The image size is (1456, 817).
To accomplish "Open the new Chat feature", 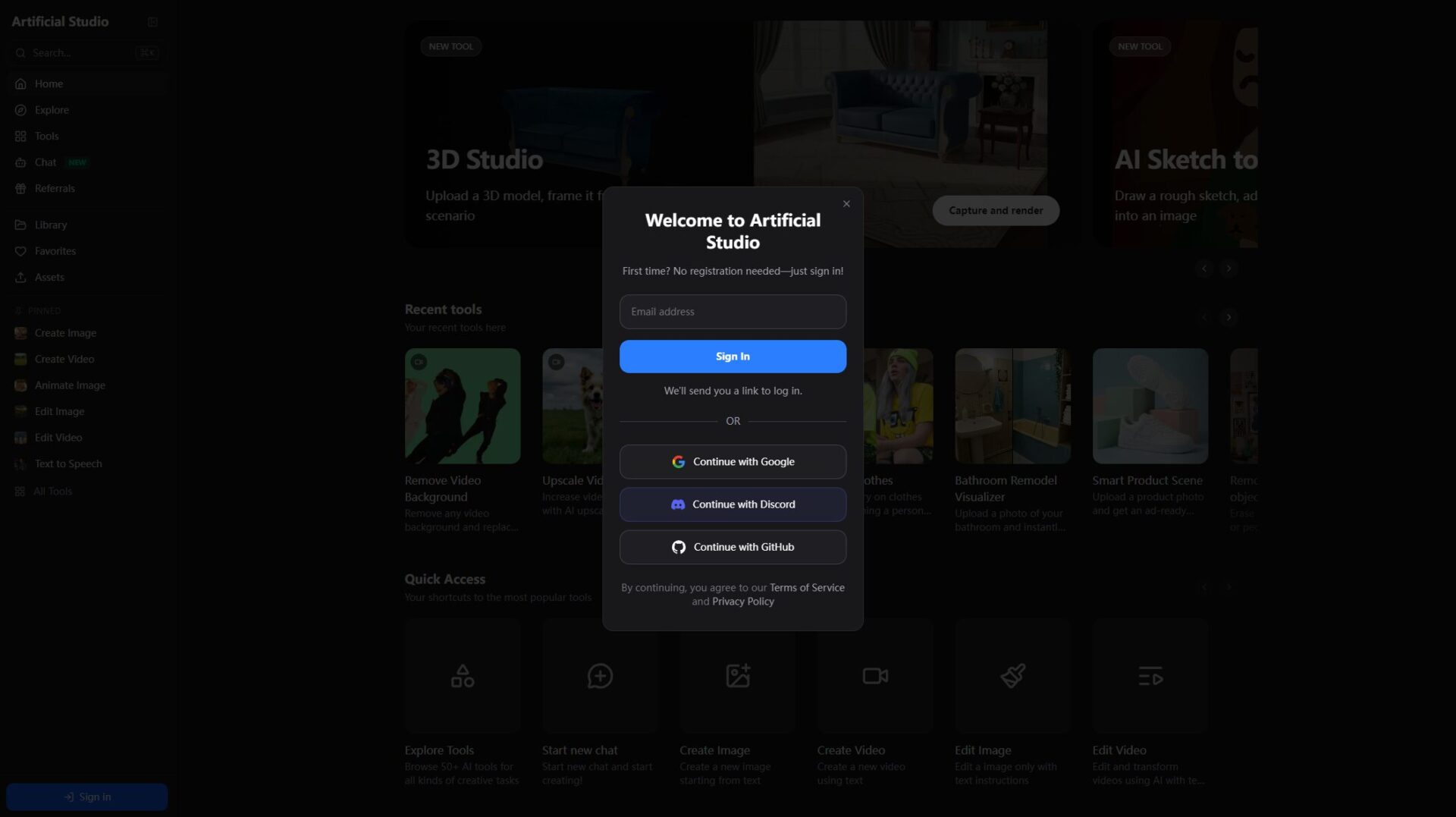I will pyautogui.click(x=45, y=162).
